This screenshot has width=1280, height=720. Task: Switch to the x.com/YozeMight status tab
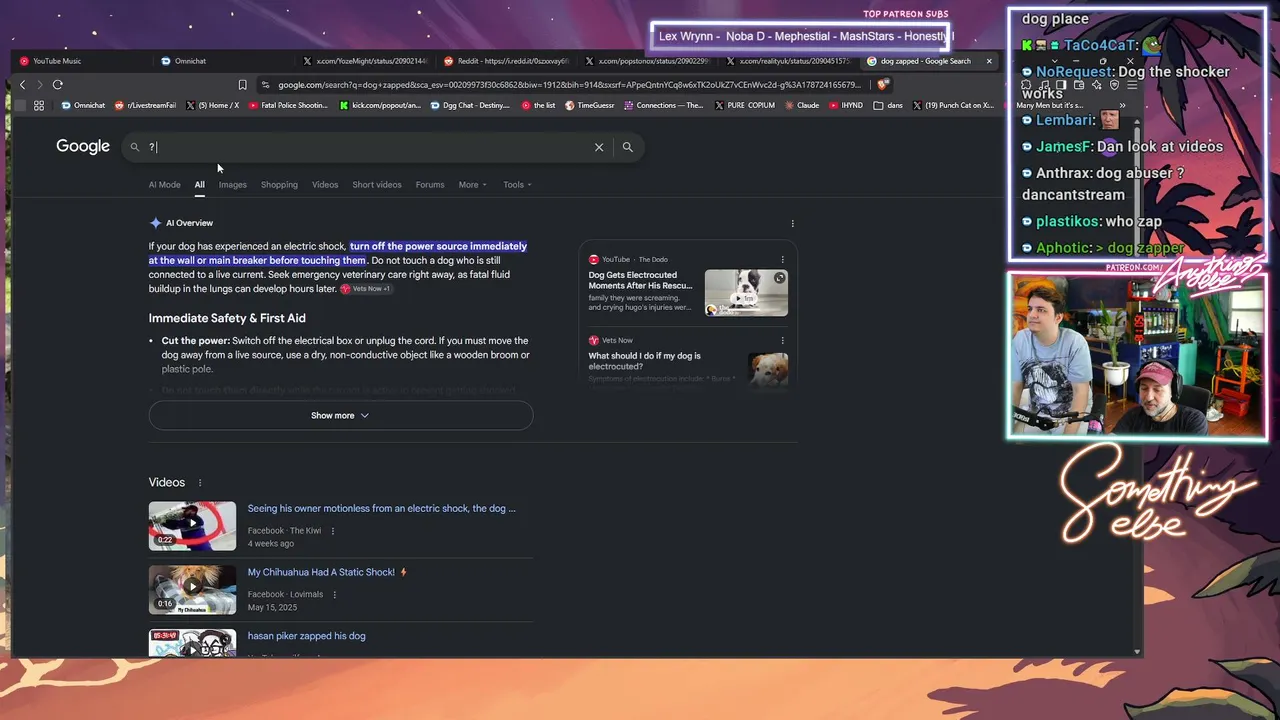[x=365, y=61]
